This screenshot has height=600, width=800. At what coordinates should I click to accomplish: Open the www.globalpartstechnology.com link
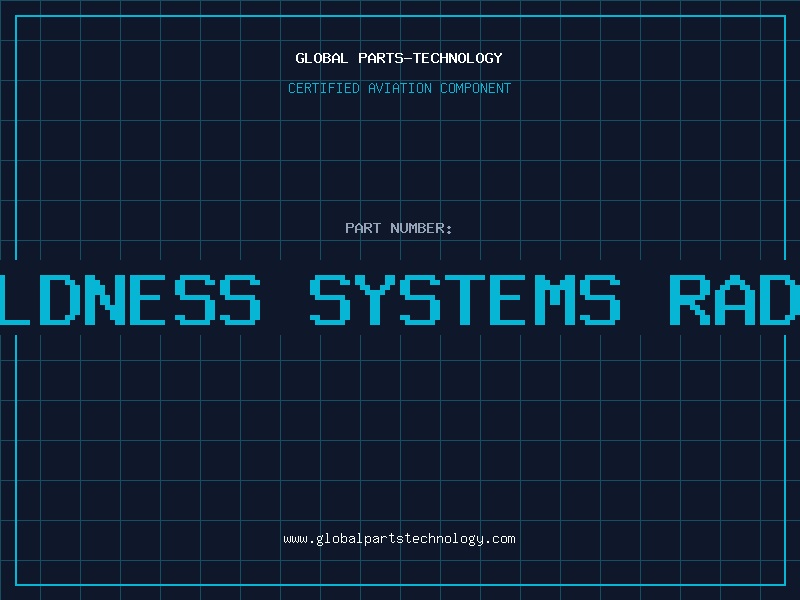tap(399, 539)
